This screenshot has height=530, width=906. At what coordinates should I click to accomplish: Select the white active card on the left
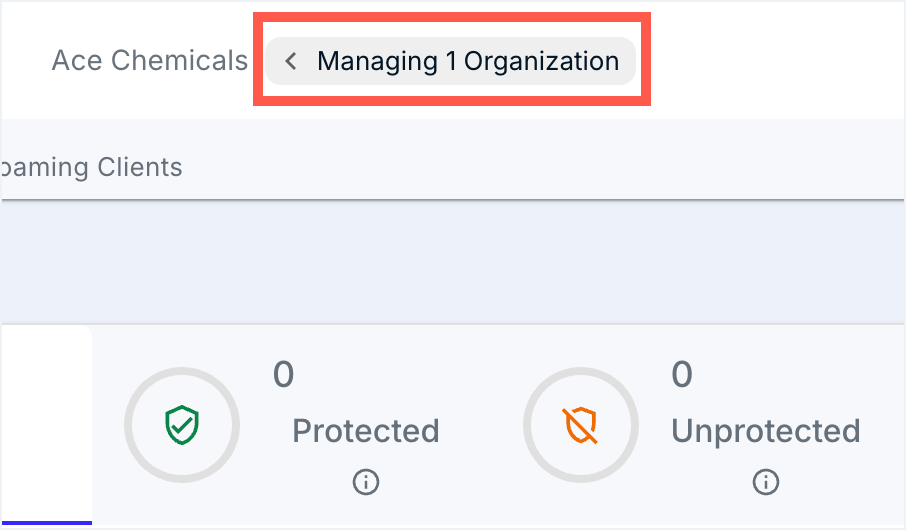tap(45, 420)
